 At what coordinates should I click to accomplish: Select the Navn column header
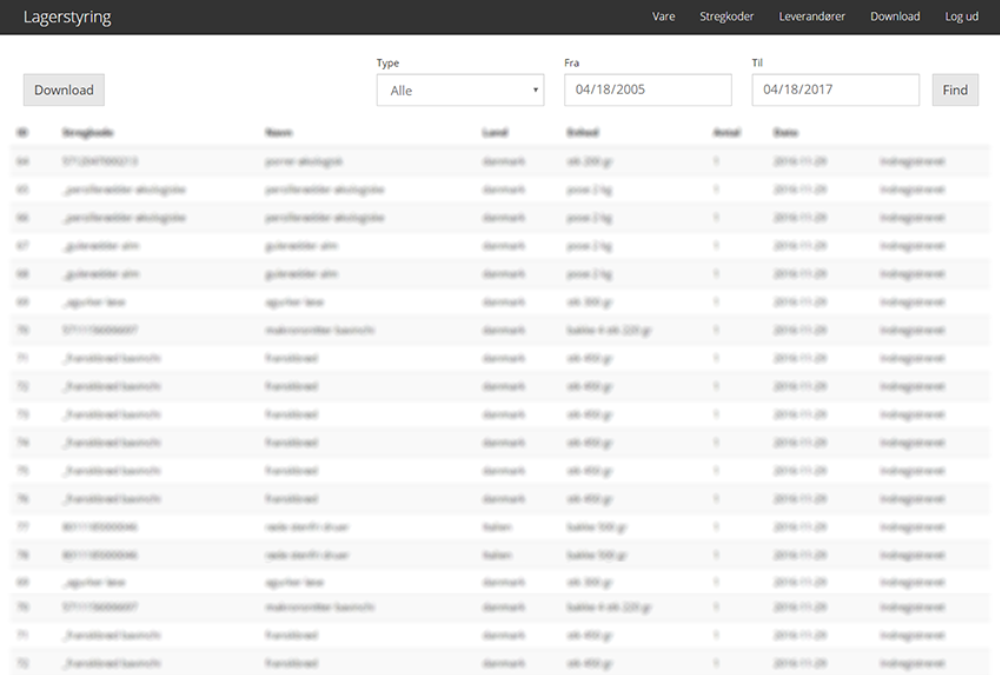[279, 132]
